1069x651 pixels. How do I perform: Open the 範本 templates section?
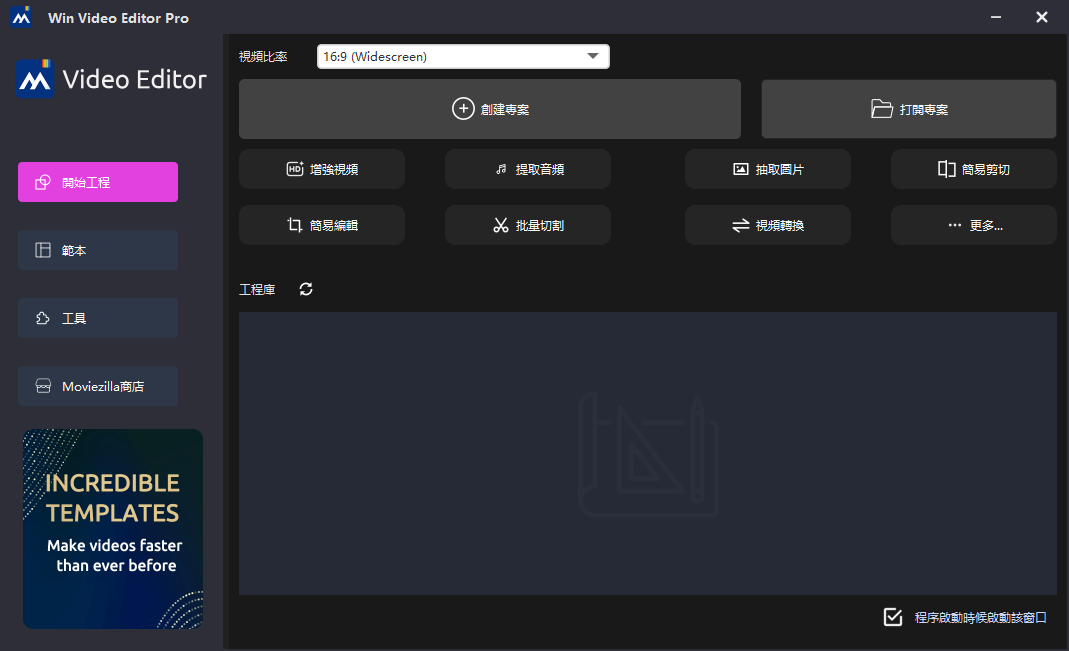pos(98,250)
